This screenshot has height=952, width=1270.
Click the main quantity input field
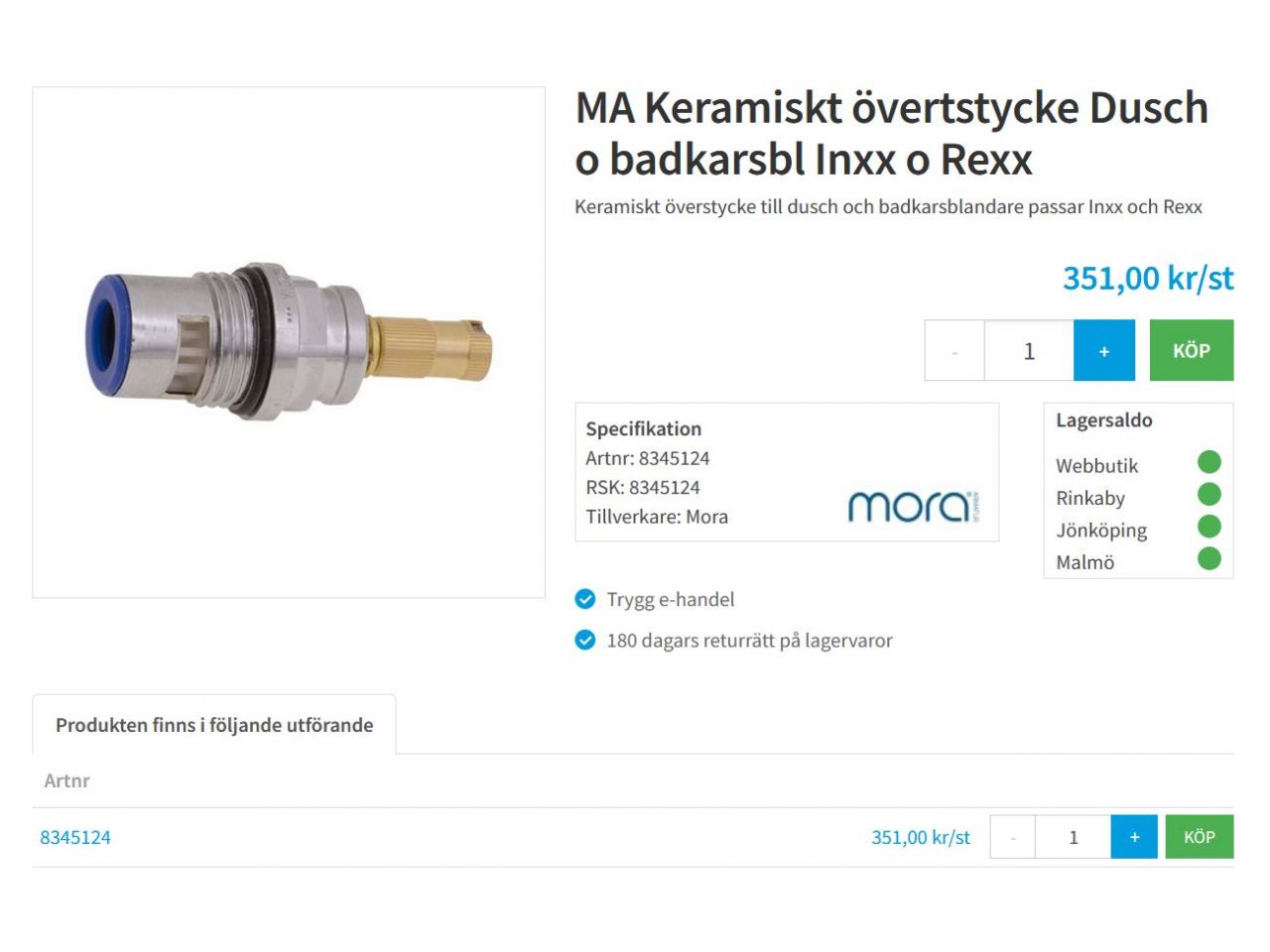click(1029, 351)
